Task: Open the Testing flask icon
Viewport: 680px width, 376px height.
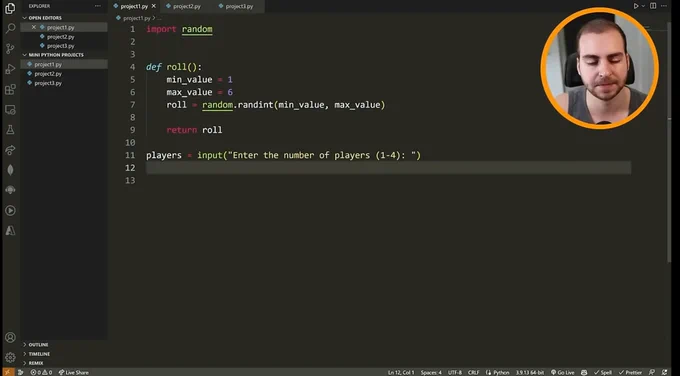Action: point(10,130)
